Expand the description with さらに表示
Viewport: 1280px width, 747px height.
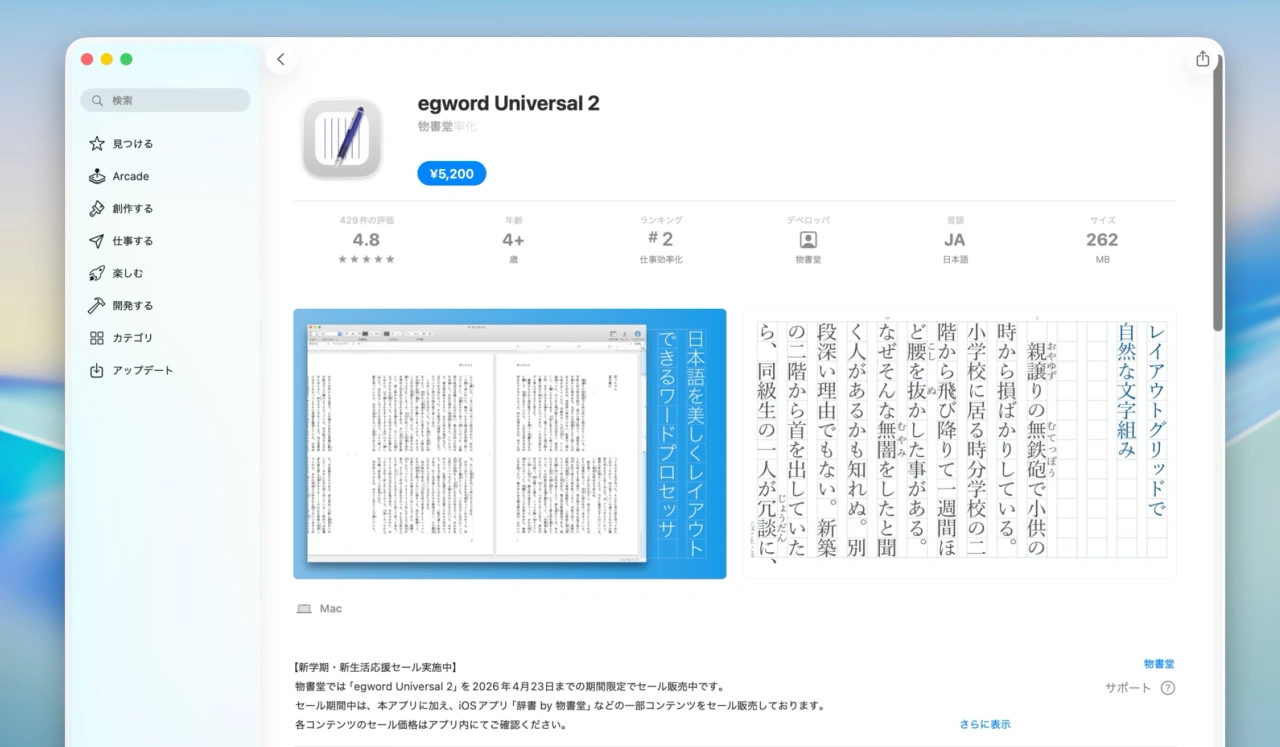coord(984,724)
